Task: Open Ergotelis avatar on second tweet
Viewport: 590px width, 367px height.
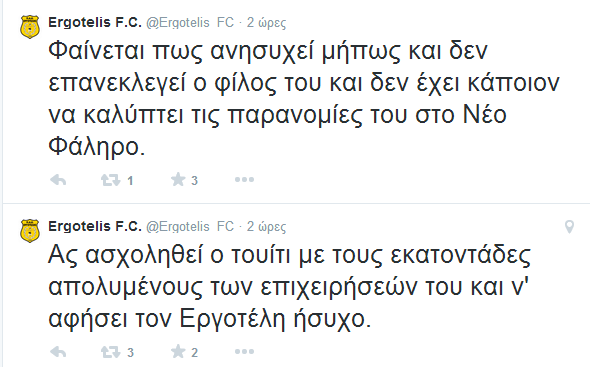Action: click(x=30, y=231)
